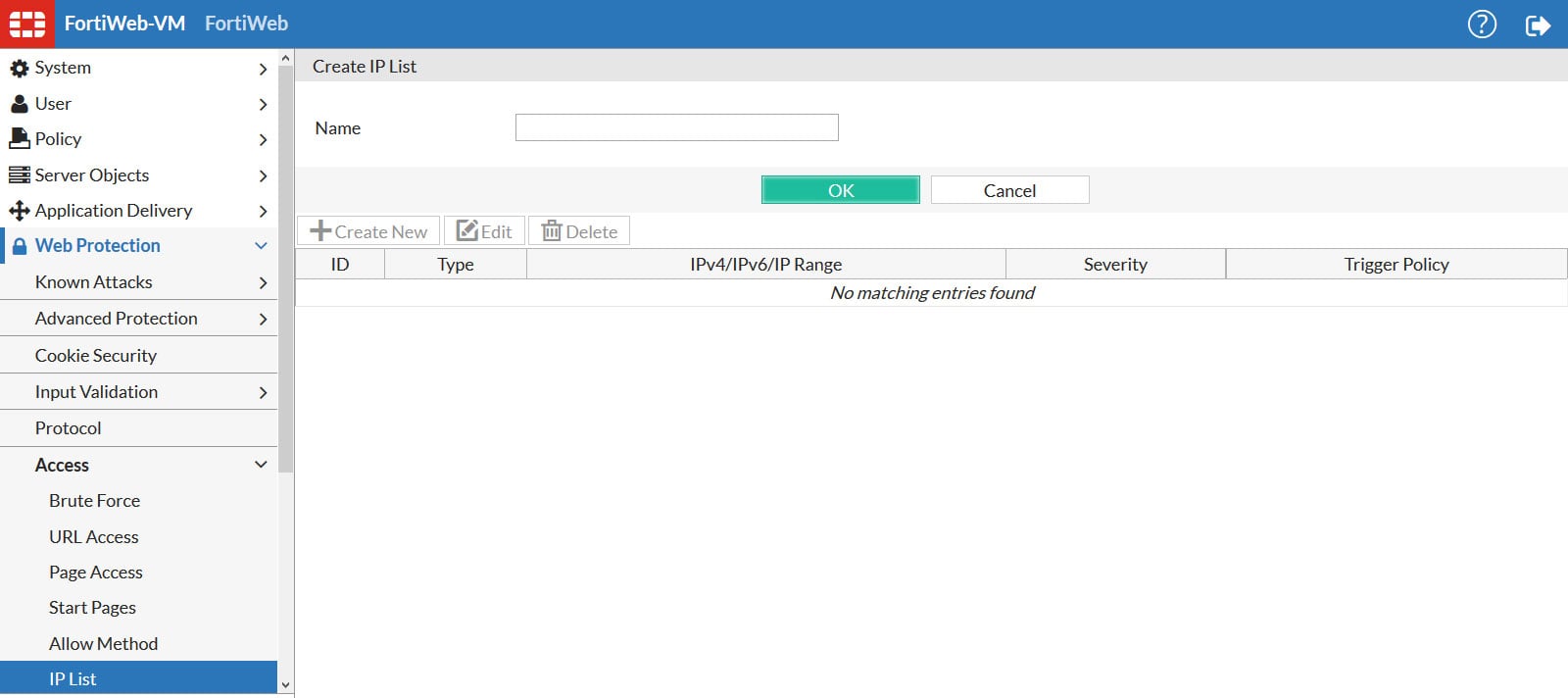Open Brute Force page
The height and width of the screenshot is (698, 1568).
tap(139, 501)
